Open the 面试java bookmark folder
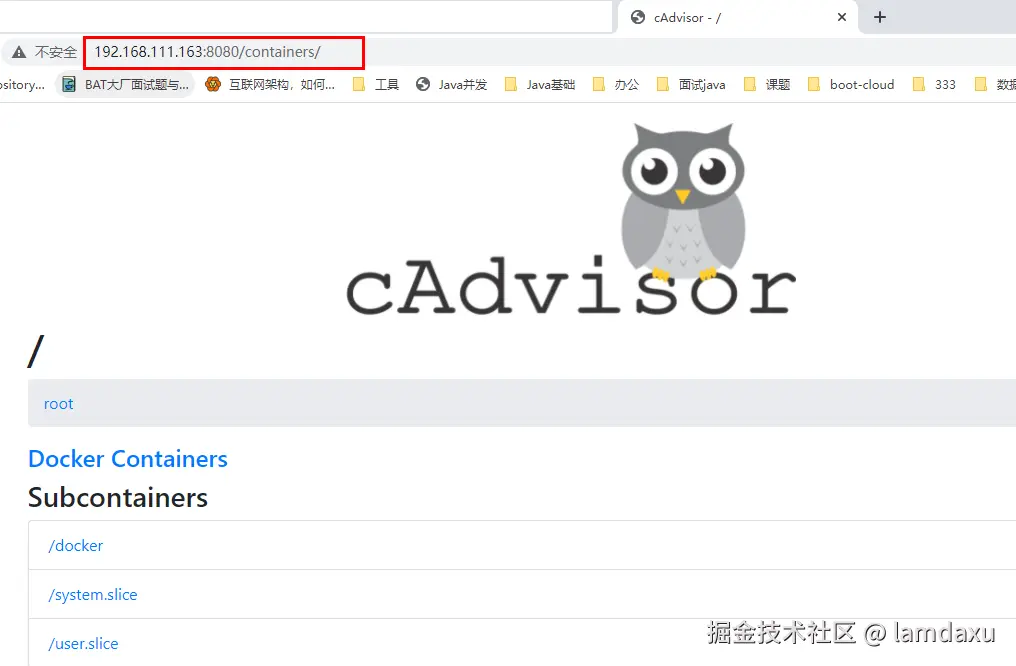 point(691,85)
